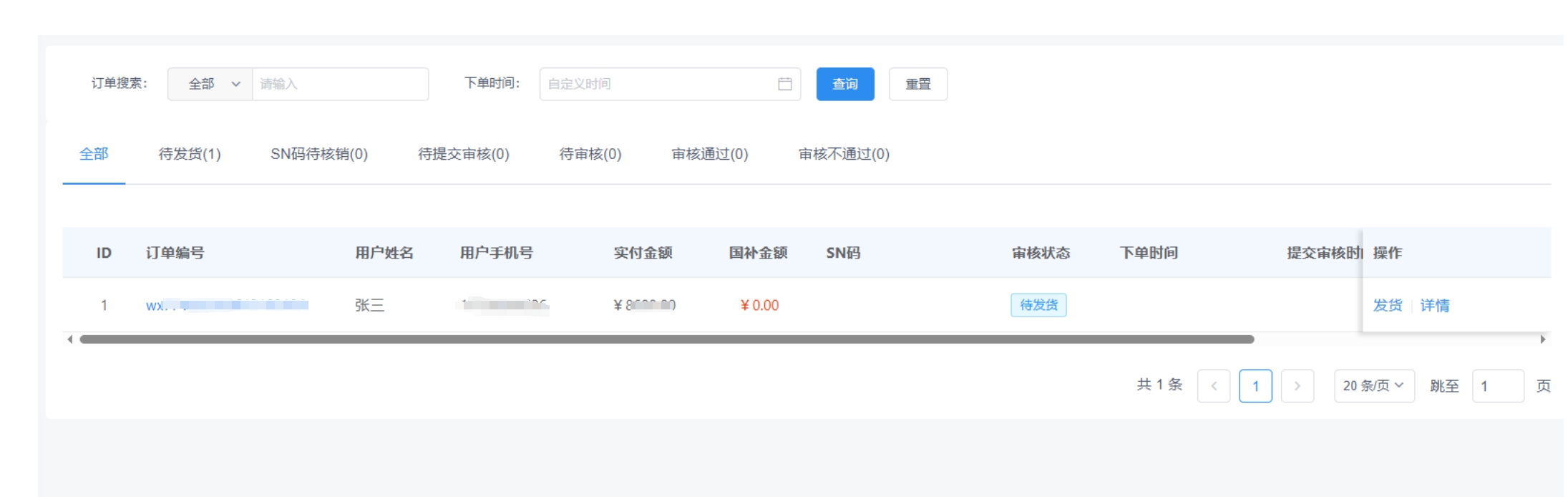Open the 全部 order search type dropdown

(x=210, y=84)
